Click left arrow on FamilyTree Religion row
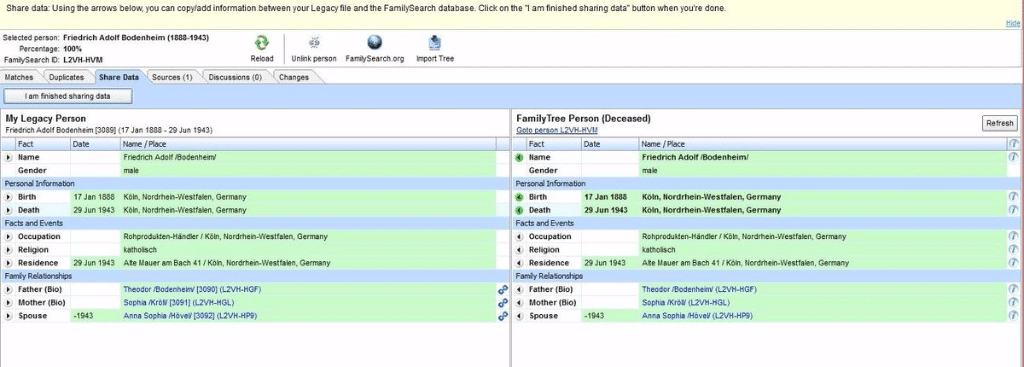The width and height of the screenshot is (1024, 367). [x=519, y=249]
